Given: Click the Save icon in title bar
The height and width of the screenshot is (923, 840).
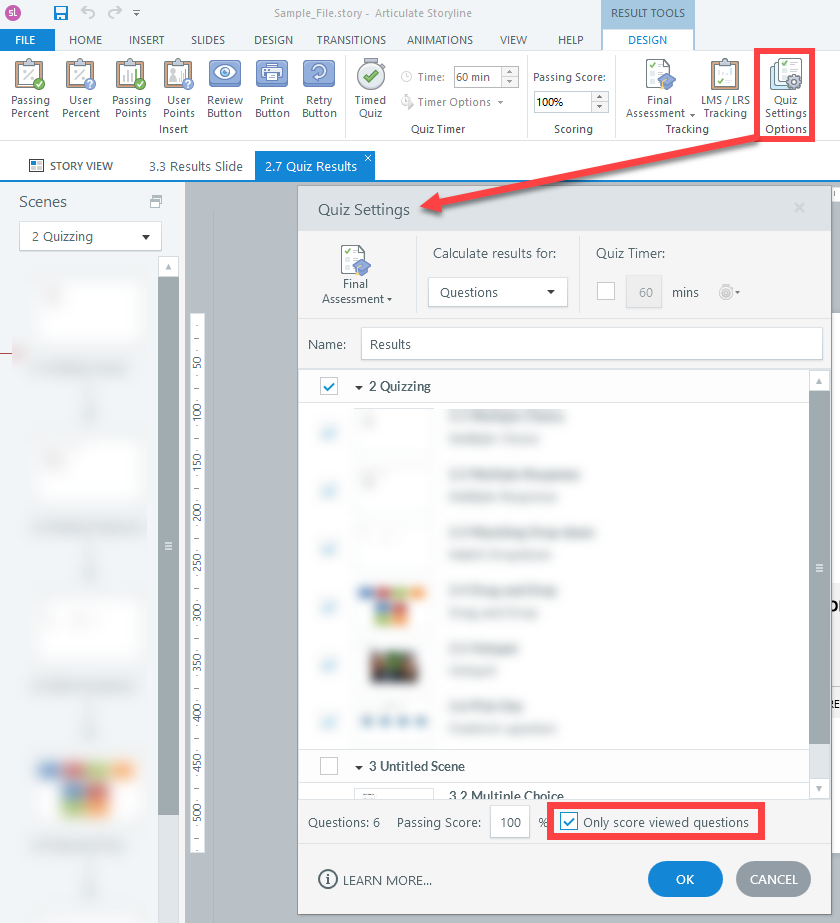Looking at the screenshot, I should [61, 12].
